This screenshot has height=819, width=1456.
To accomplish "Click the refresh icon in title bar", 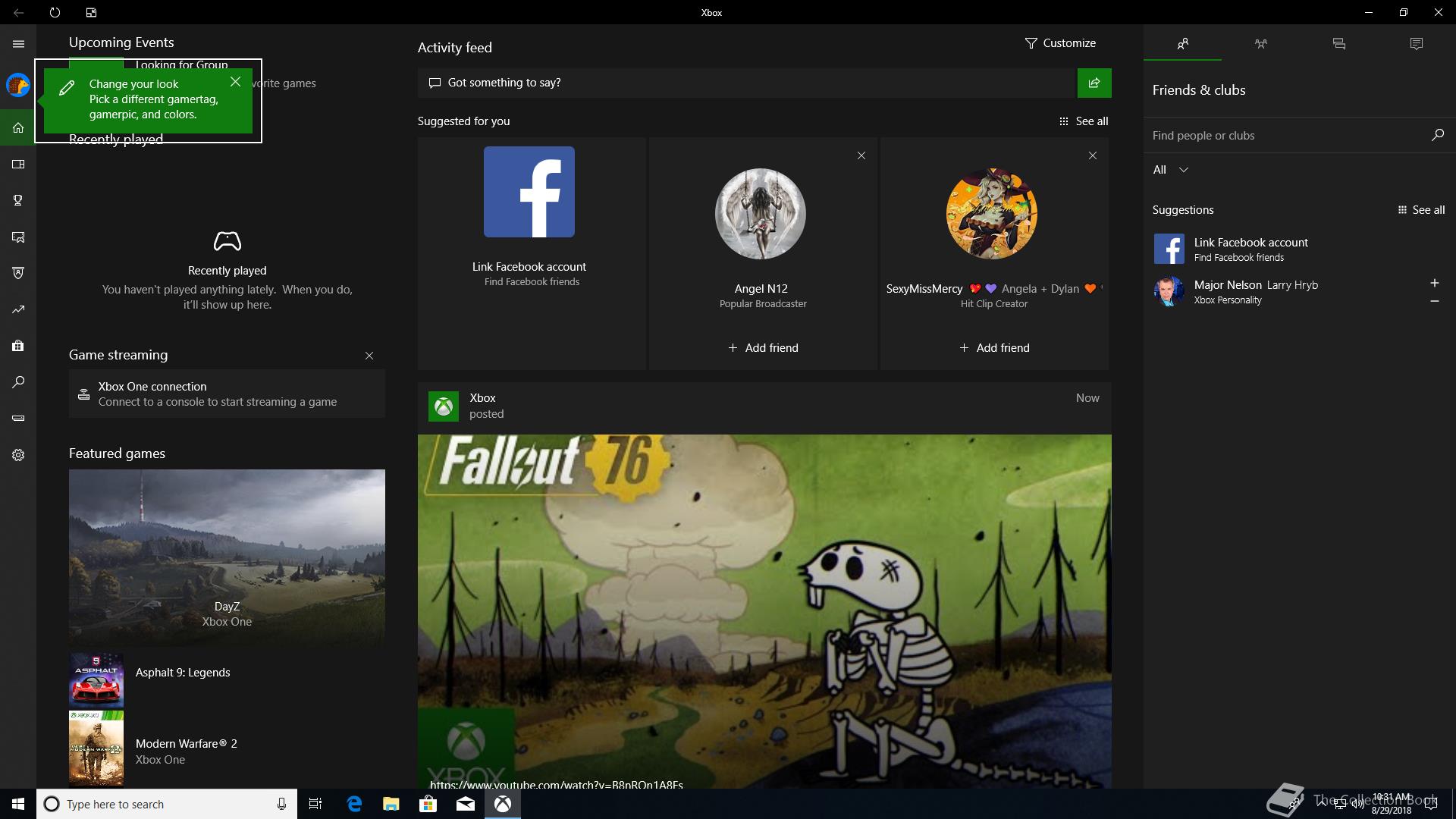I will pyautogui.click(x=55, y=12).
